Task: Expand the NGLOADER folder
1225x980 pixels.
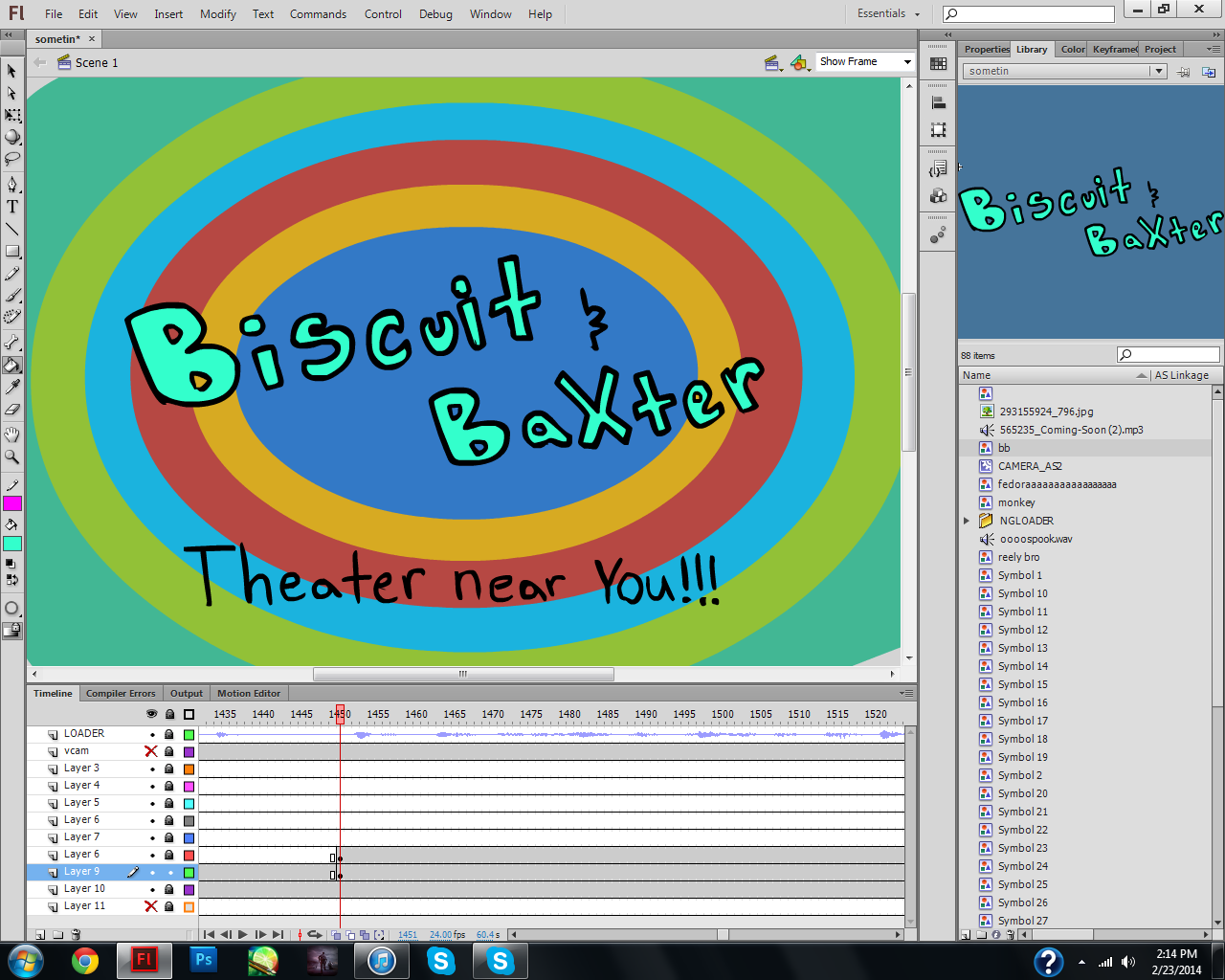Action: (967, 521)
